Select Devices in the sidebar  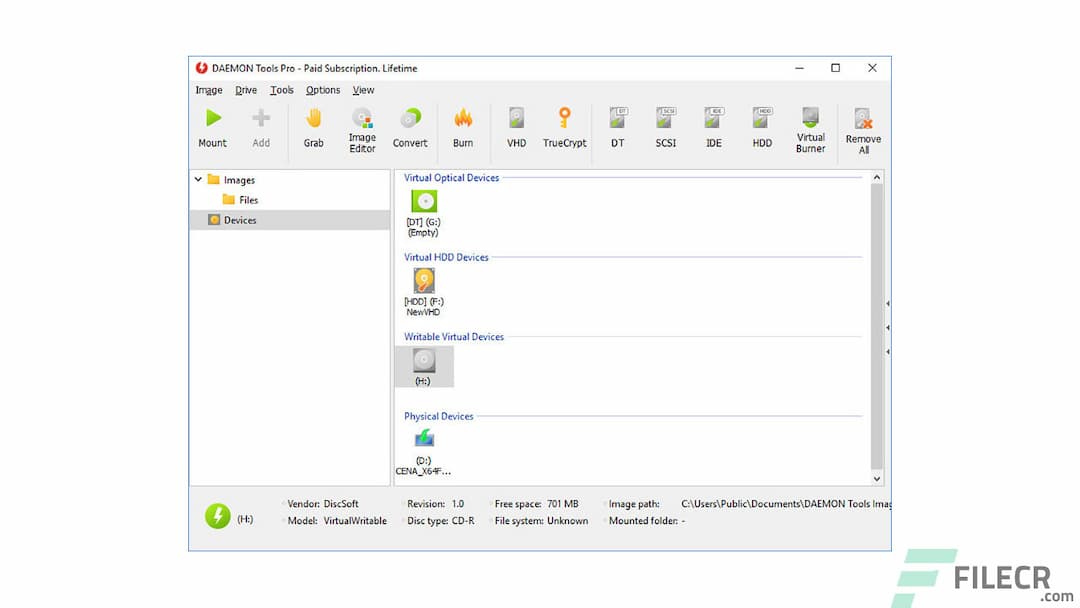(x=240, y=220)
